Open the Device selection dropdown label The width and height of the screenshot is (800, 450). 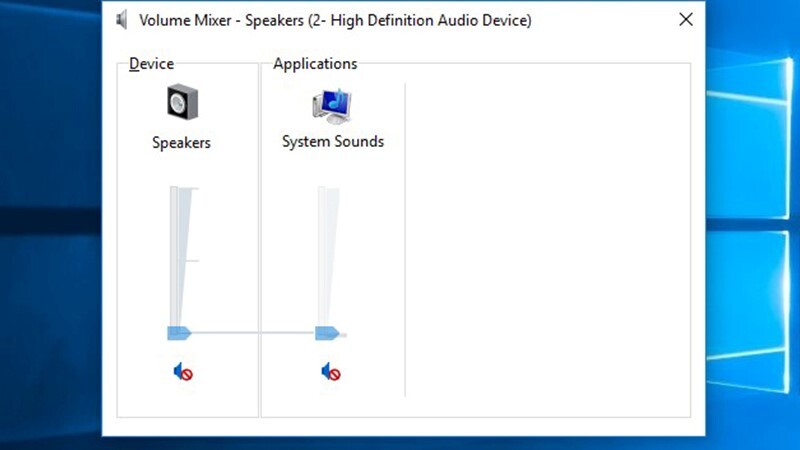[152, 64]
